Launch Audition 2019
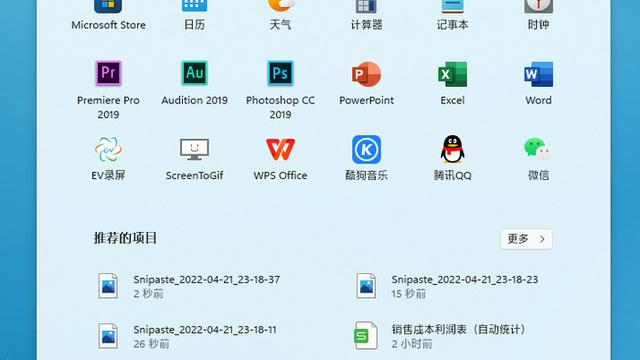 [194, 83]
